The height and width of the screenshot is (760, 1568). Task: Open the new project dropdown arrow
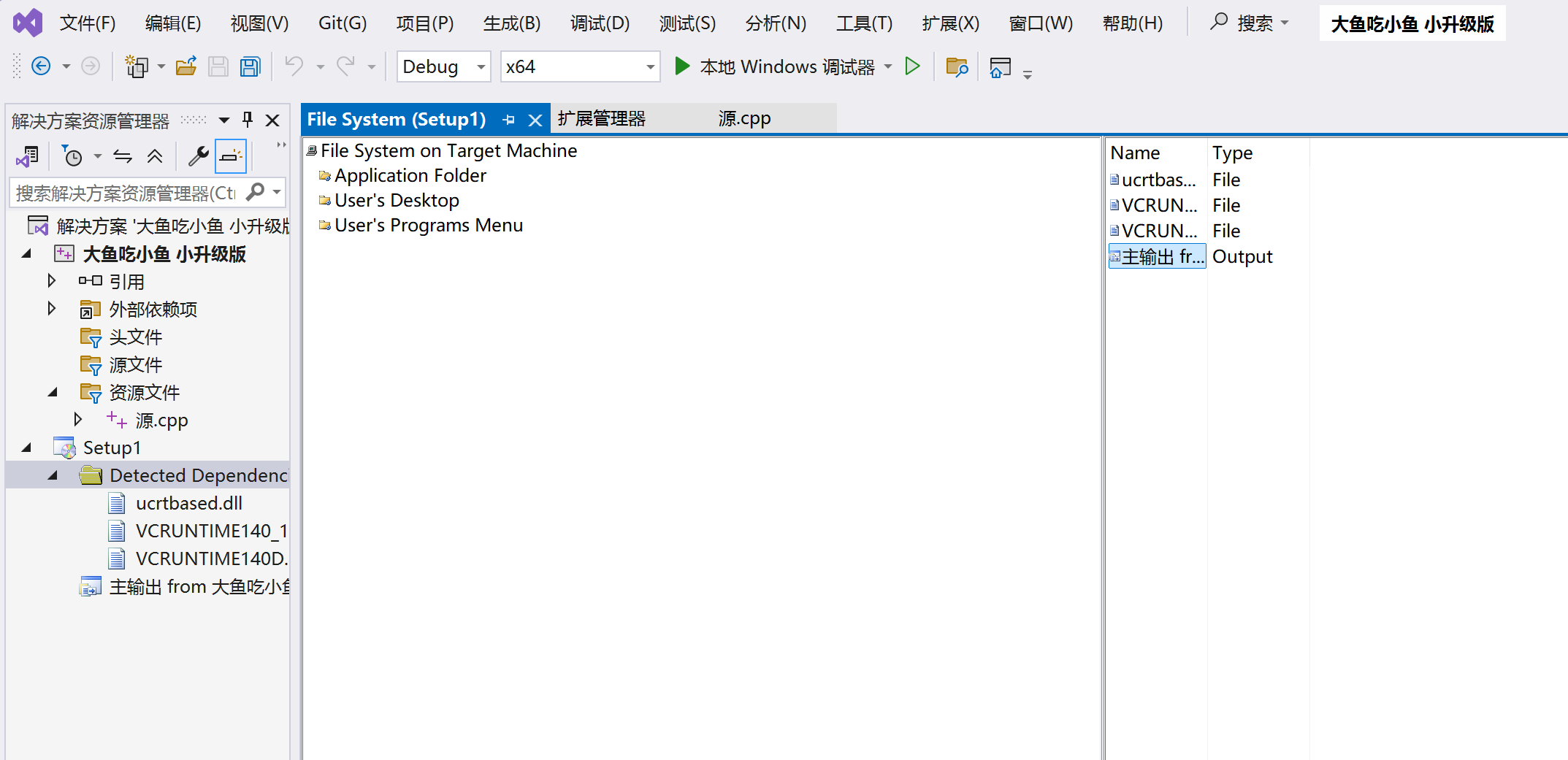tap(161, 66)
